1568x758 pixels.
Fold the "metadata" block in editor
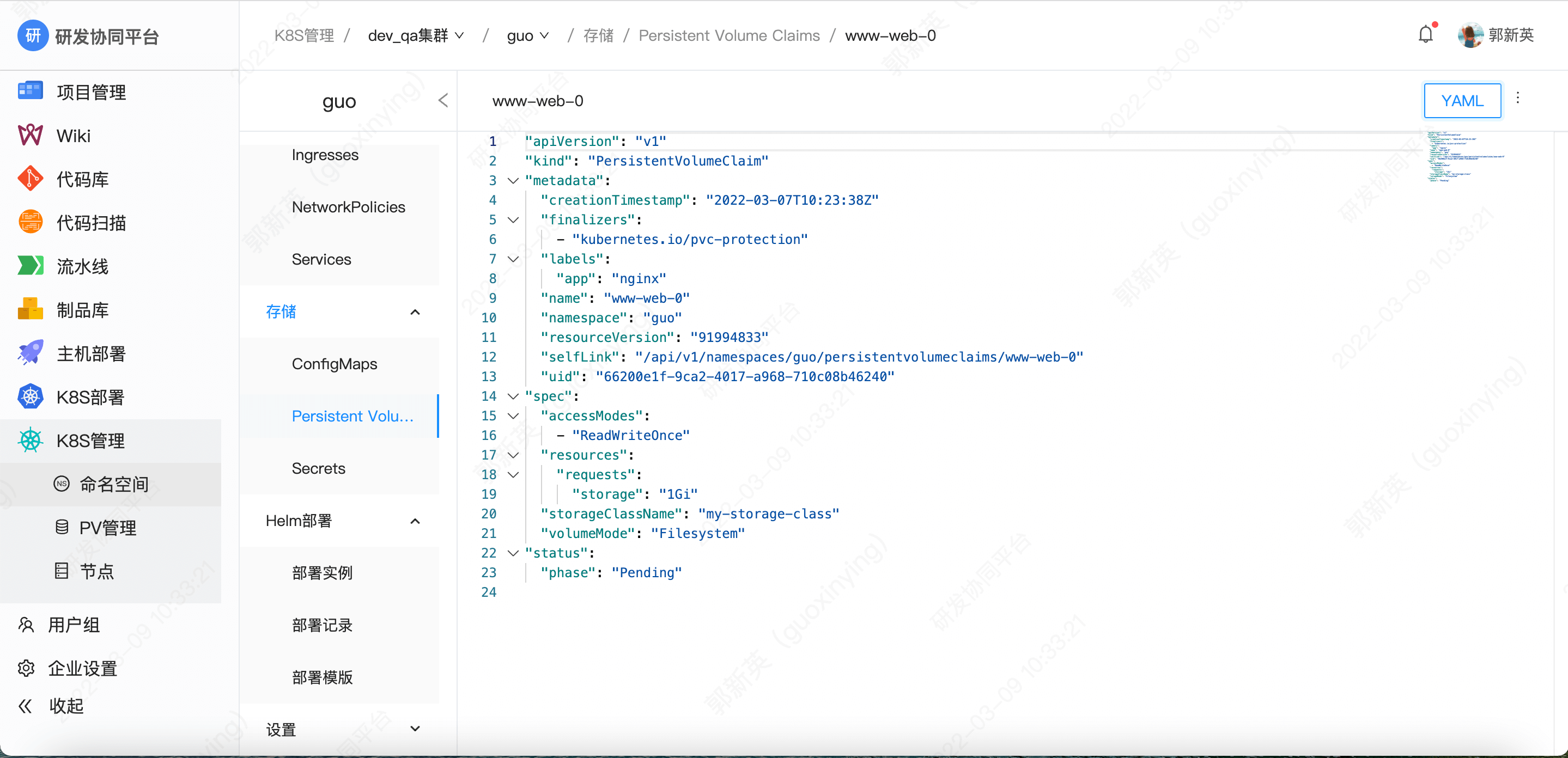tap(513, 181)
